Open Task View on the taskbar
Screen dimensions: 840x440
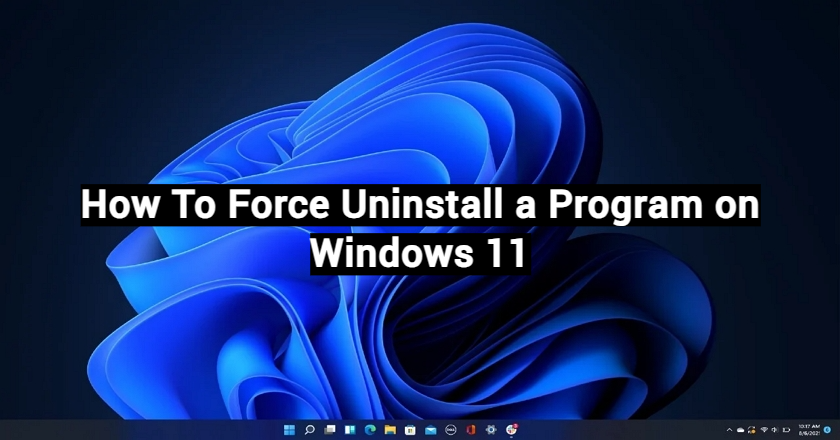pyautogui.click(x=330, y=429)
